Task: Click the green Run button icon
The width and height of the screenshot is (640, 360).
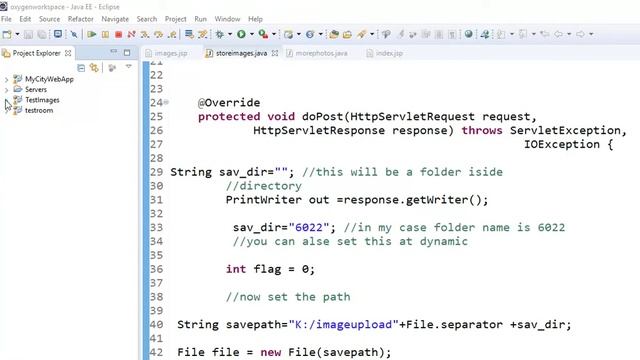Action: [x=241, y=34]
